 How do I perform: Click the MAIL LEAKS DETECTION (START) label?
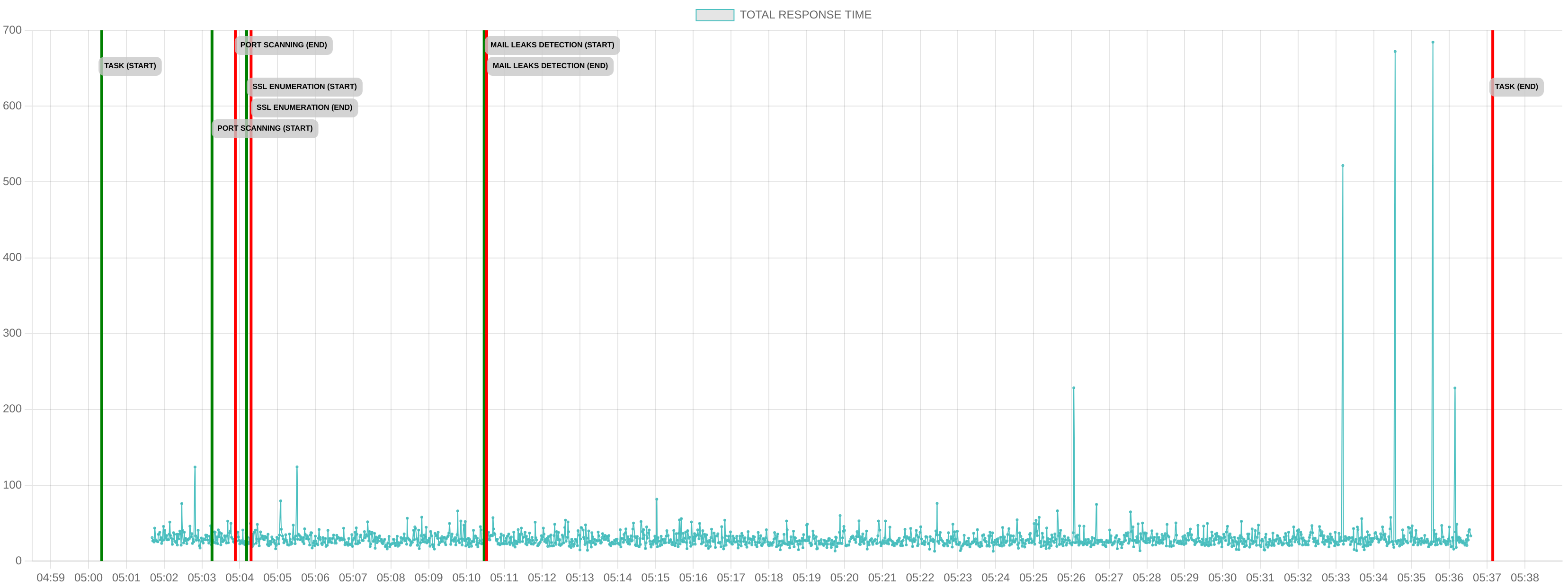coord(552,45)
